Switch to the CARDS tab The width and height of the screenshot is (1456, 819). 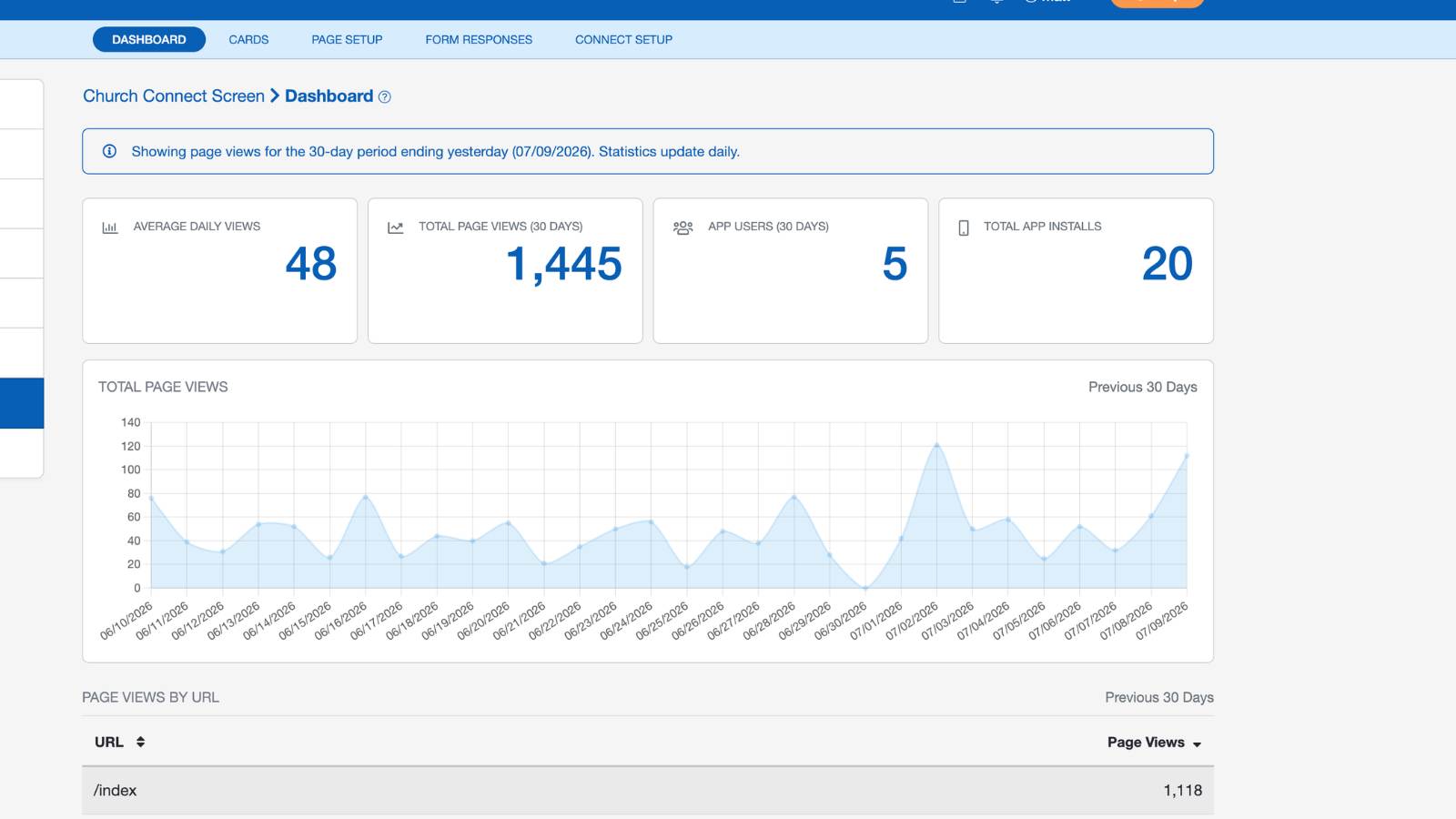[x=248, y=39]
